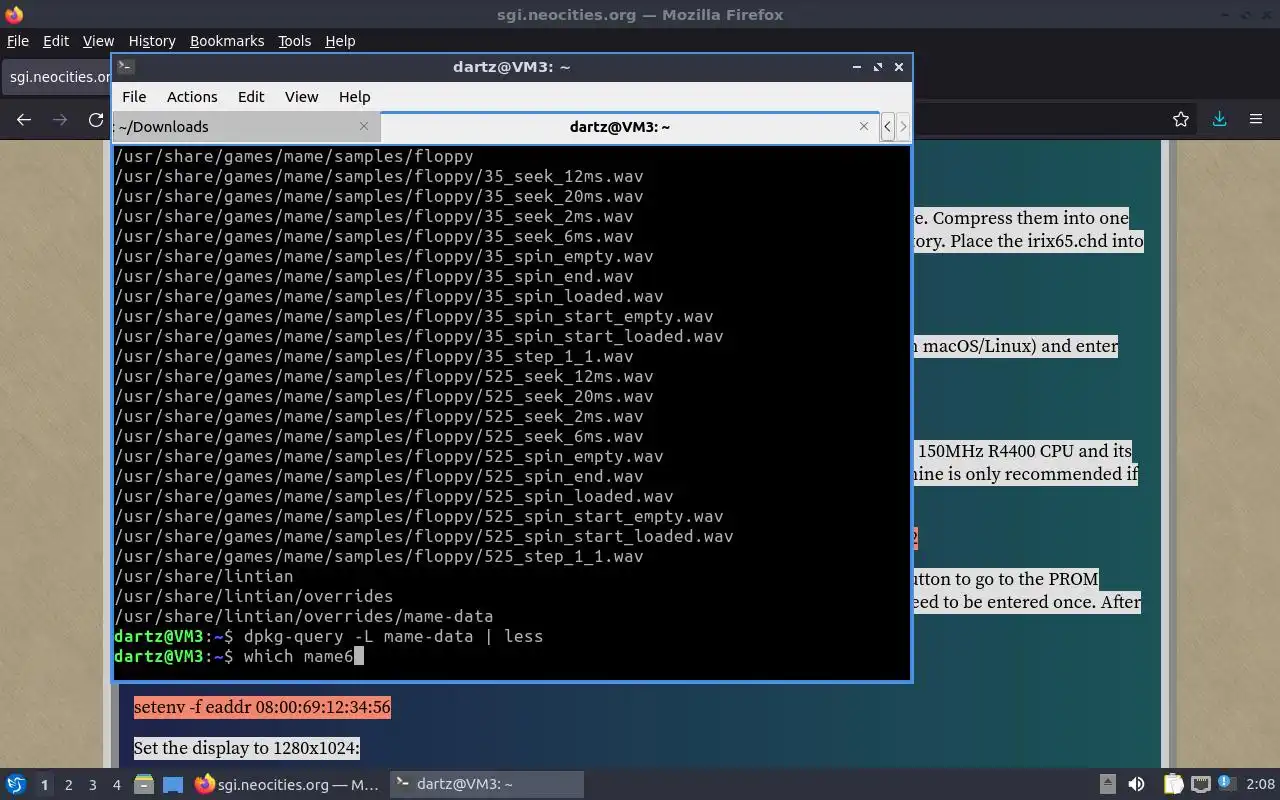Open terminal View menu

(301, 97)
